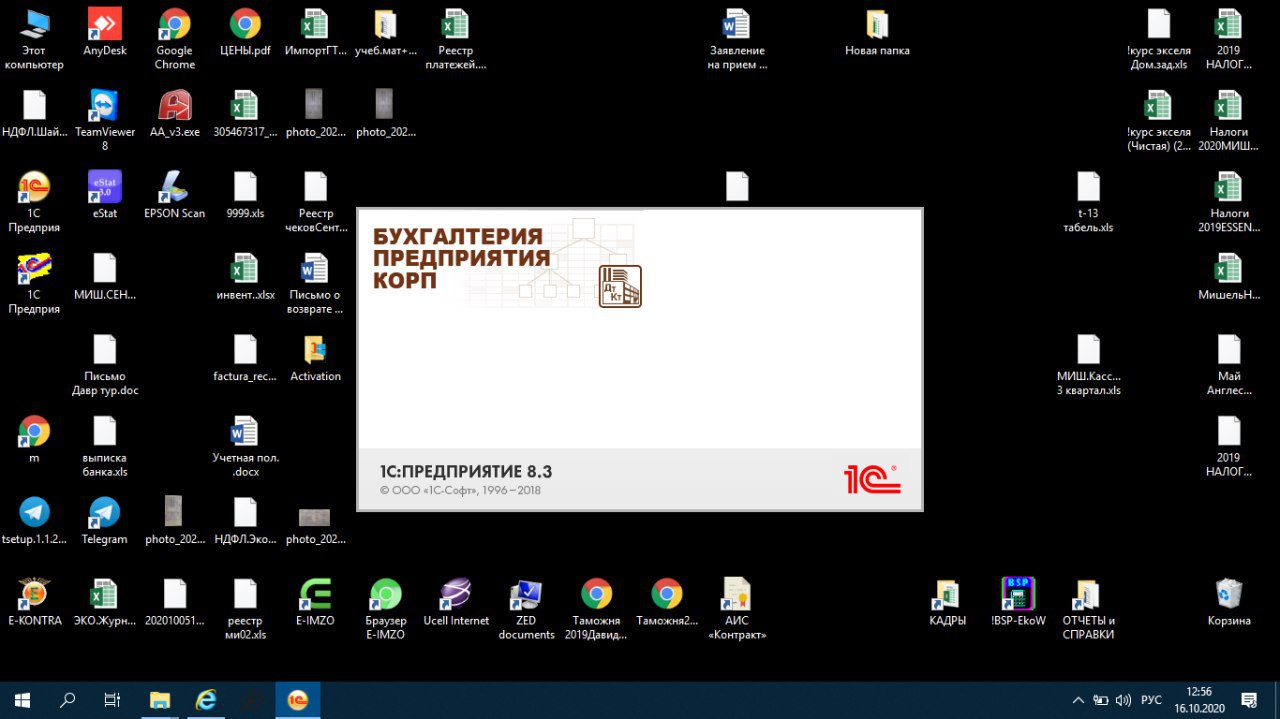Select the t-13 табель.xls file
Viewport: 1280px width, 719px height.
[1088, 202]
